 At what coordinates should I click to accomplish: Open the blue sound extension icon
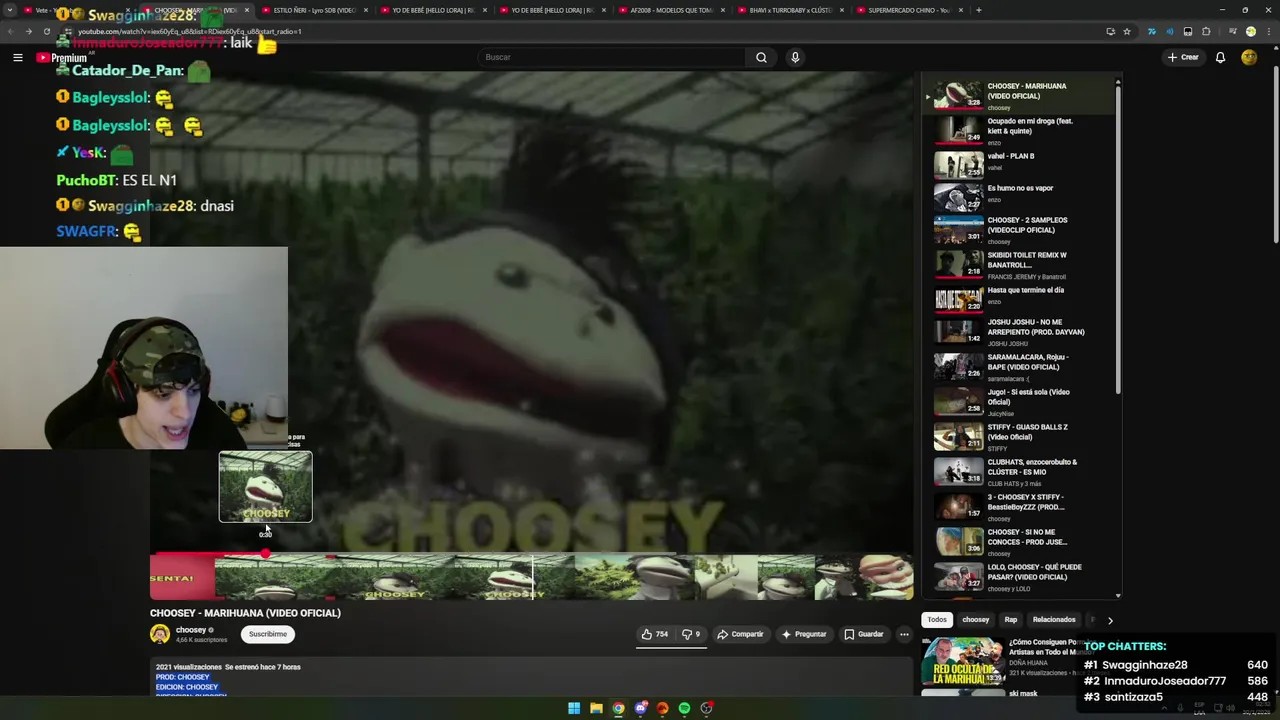pyautogui.click(x=1169, y=31)
